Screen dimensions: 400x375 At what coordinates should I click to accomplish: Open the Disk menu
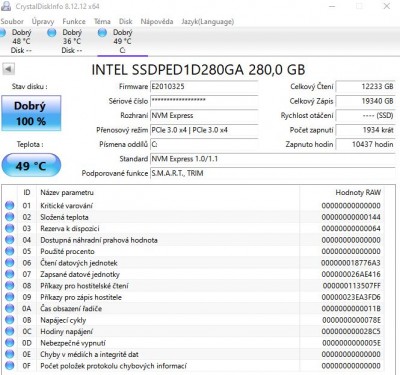[126, 22]
